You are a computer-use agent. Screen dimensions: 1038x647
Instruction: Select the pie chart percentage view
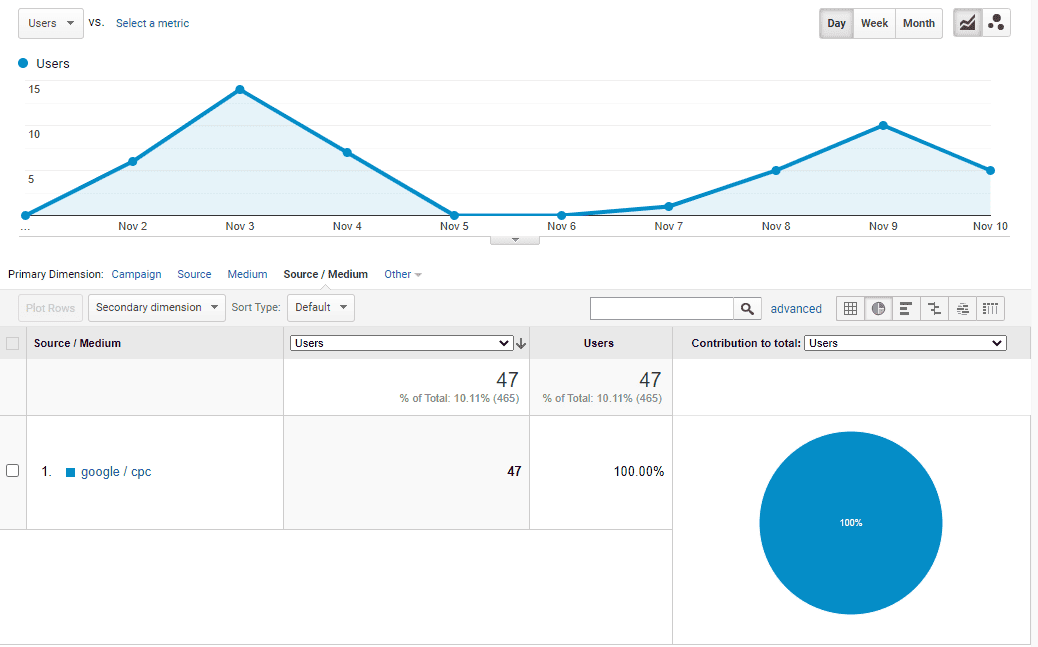point(878,309)
